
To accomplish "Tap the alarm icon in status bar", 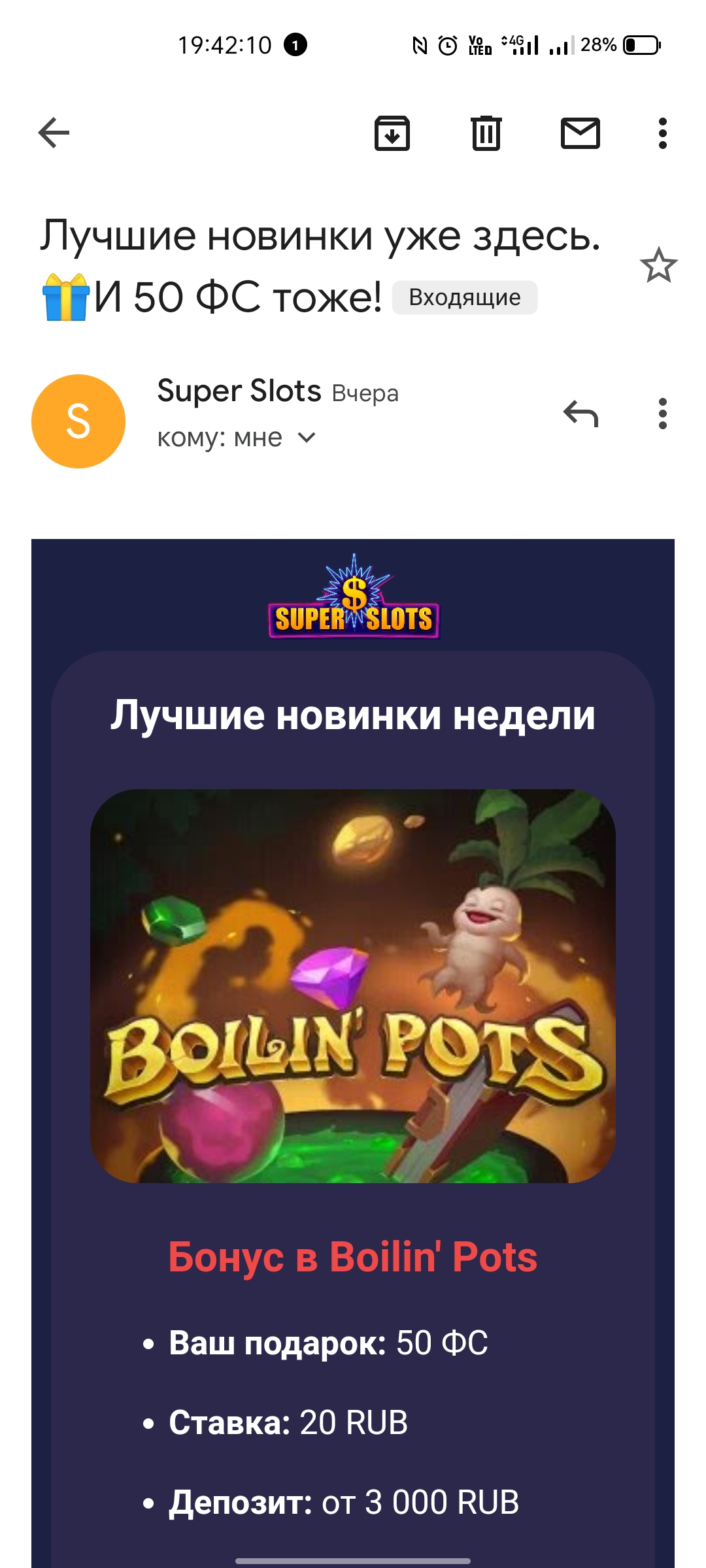I will (448, 45).
